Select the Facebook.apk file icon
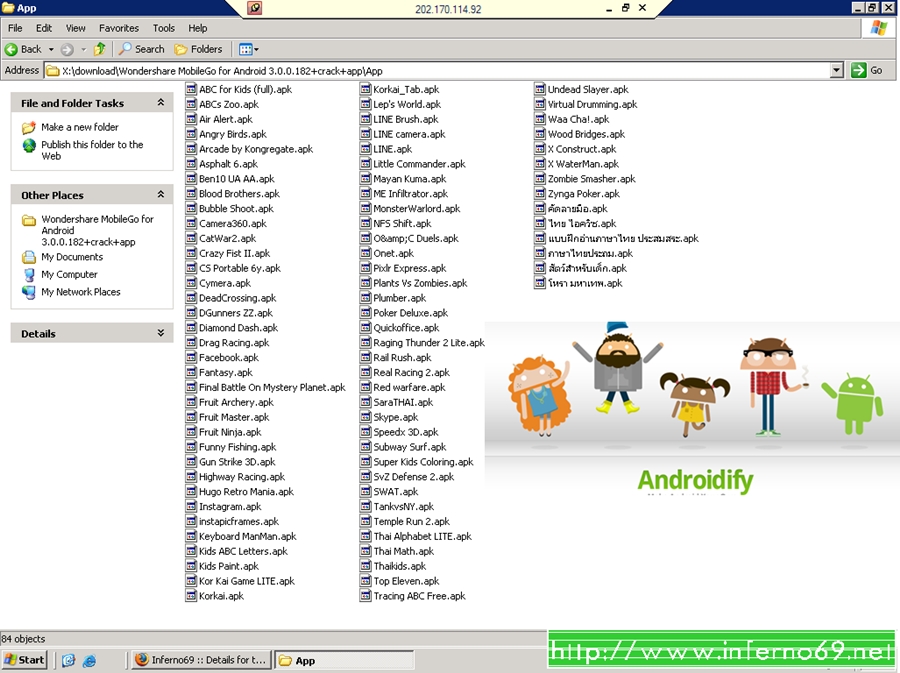The height and width of the screenshot is (673, 900). pos(191,357)
